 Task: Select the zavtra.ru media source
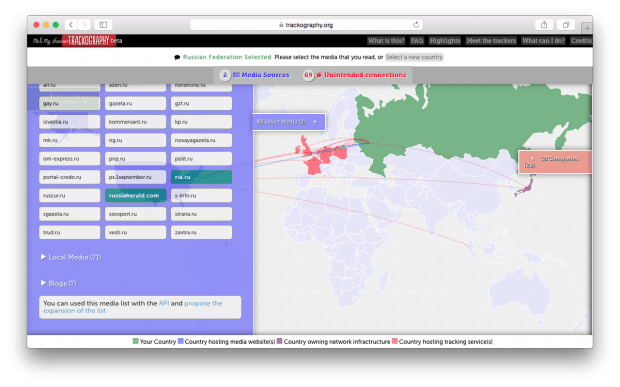[201, 232]
